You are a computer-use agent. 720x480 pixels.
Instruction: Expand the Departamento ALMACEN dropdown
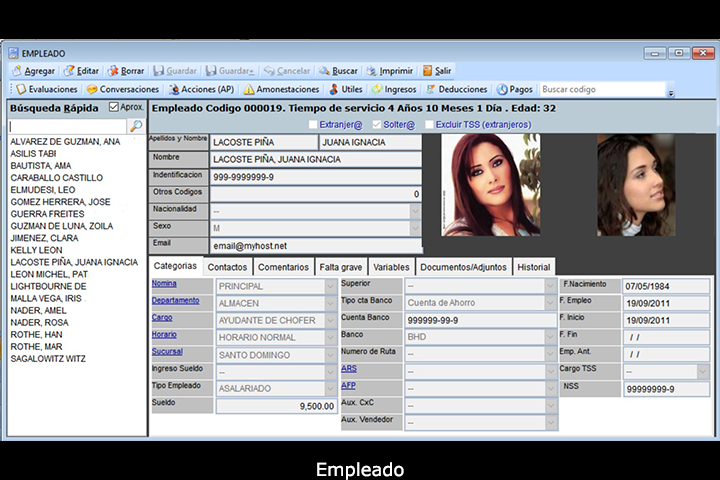[331, 303]
